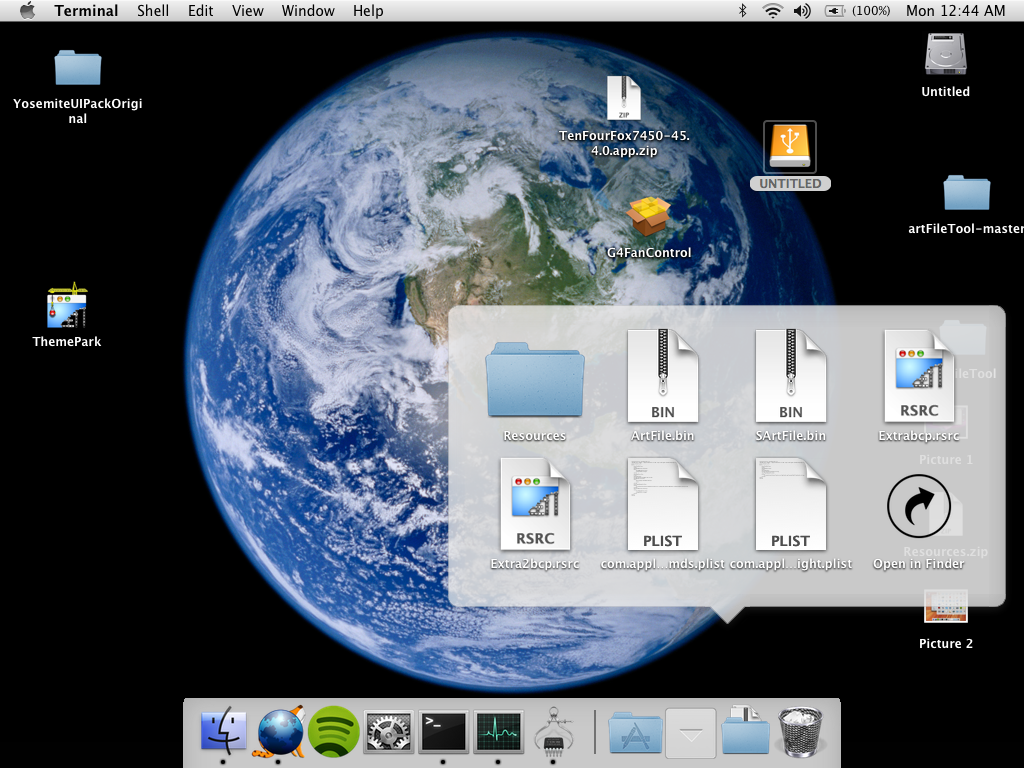Image resolution: width=1024 pixels, height=768 pixels.
Task: Open ArtFile.bin in the stack grid
Action: pos(662,376)
